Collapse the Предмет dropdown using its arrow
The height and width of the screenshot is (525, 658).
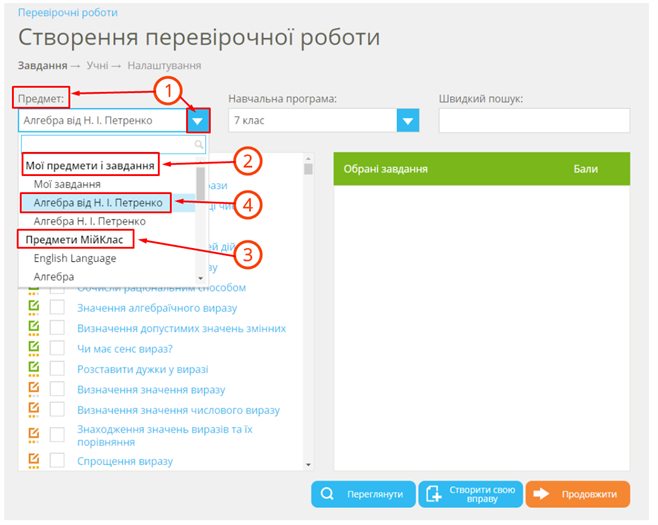pyautogui.click(x=200, y=121)
